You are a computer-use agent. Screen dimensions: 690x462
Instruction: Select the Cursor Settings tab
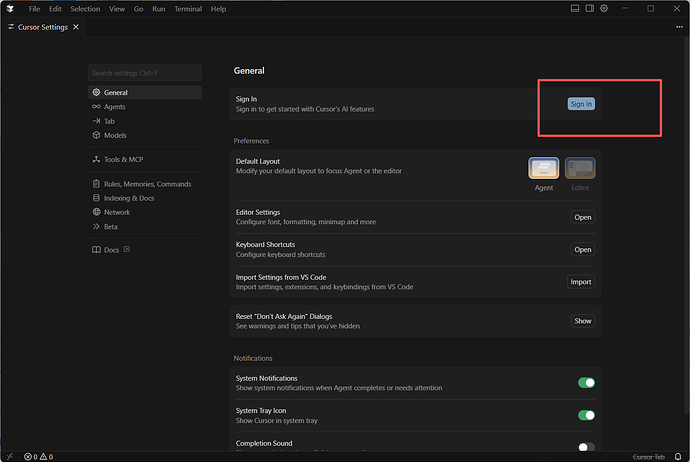43,27
